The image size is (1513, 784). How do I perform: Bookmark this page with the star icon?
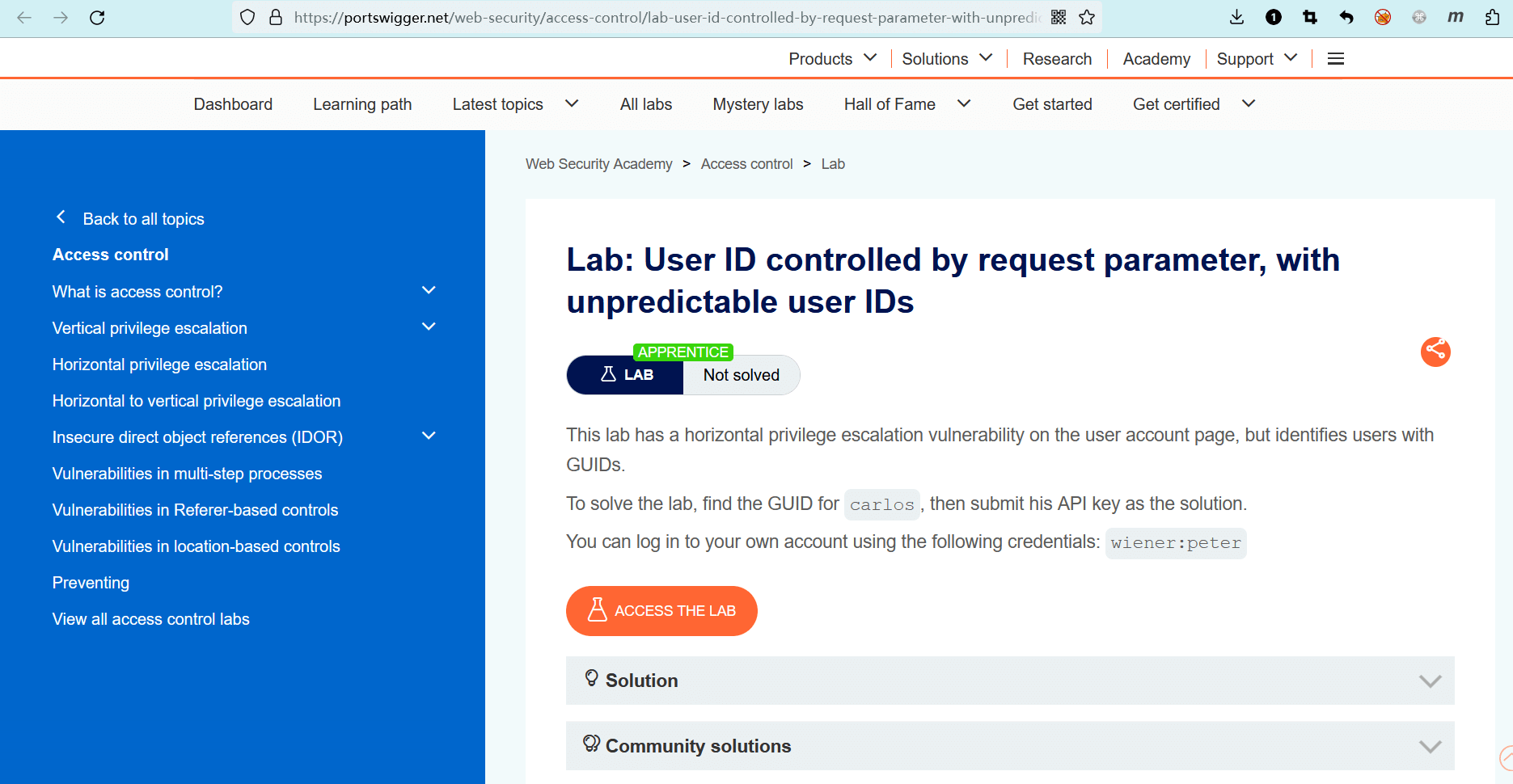[x=1087, y=17]
